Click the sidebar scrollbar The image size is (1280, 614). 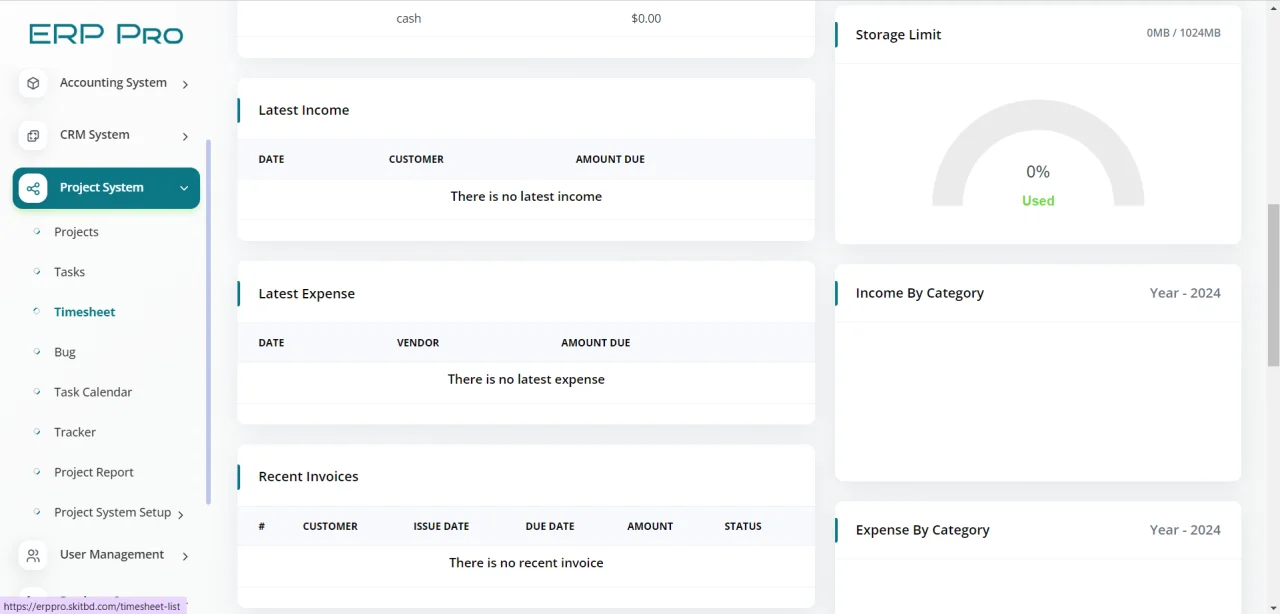208,322
